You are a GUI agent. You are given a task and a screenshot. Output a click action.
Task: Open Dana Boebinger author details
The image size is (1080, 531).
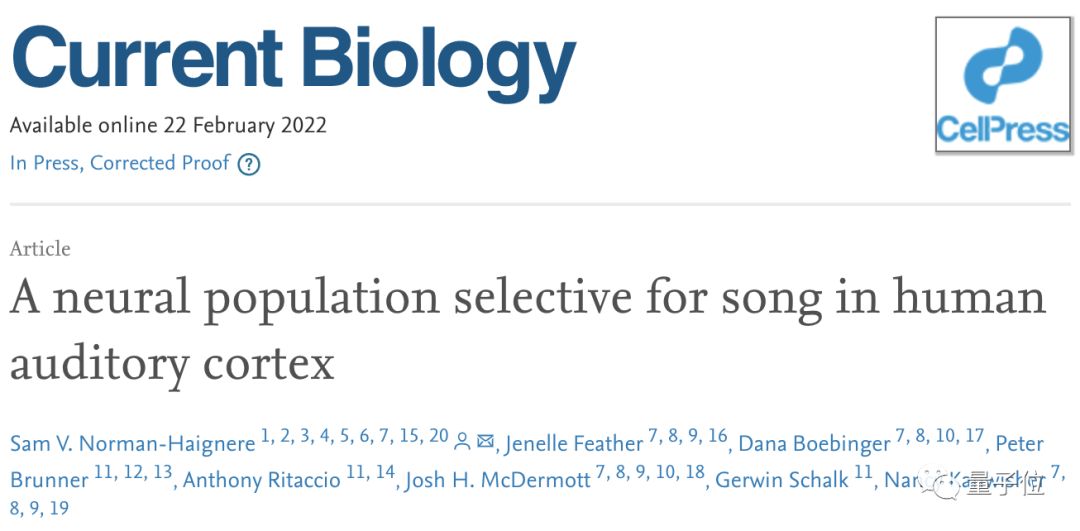(x=814, y=444)
